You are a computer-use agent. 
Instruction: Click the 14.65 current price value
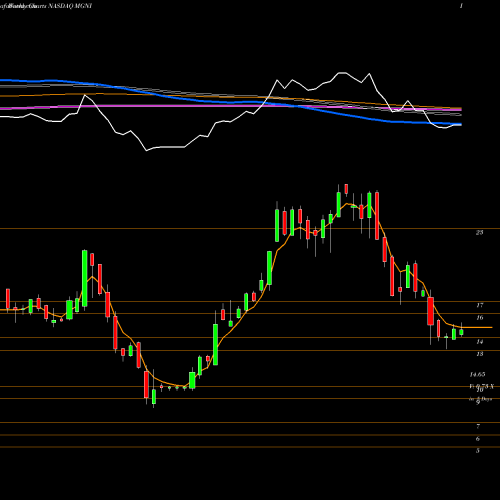tap(477, 375)
